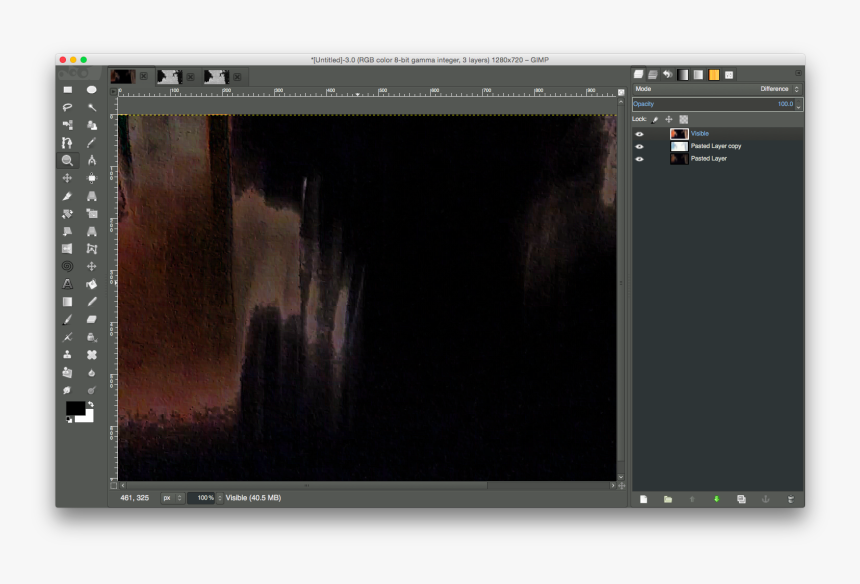Viewport: 860px width, 584px height.
Task: Lower layer with green down arrow
Action: coord(716,499)
